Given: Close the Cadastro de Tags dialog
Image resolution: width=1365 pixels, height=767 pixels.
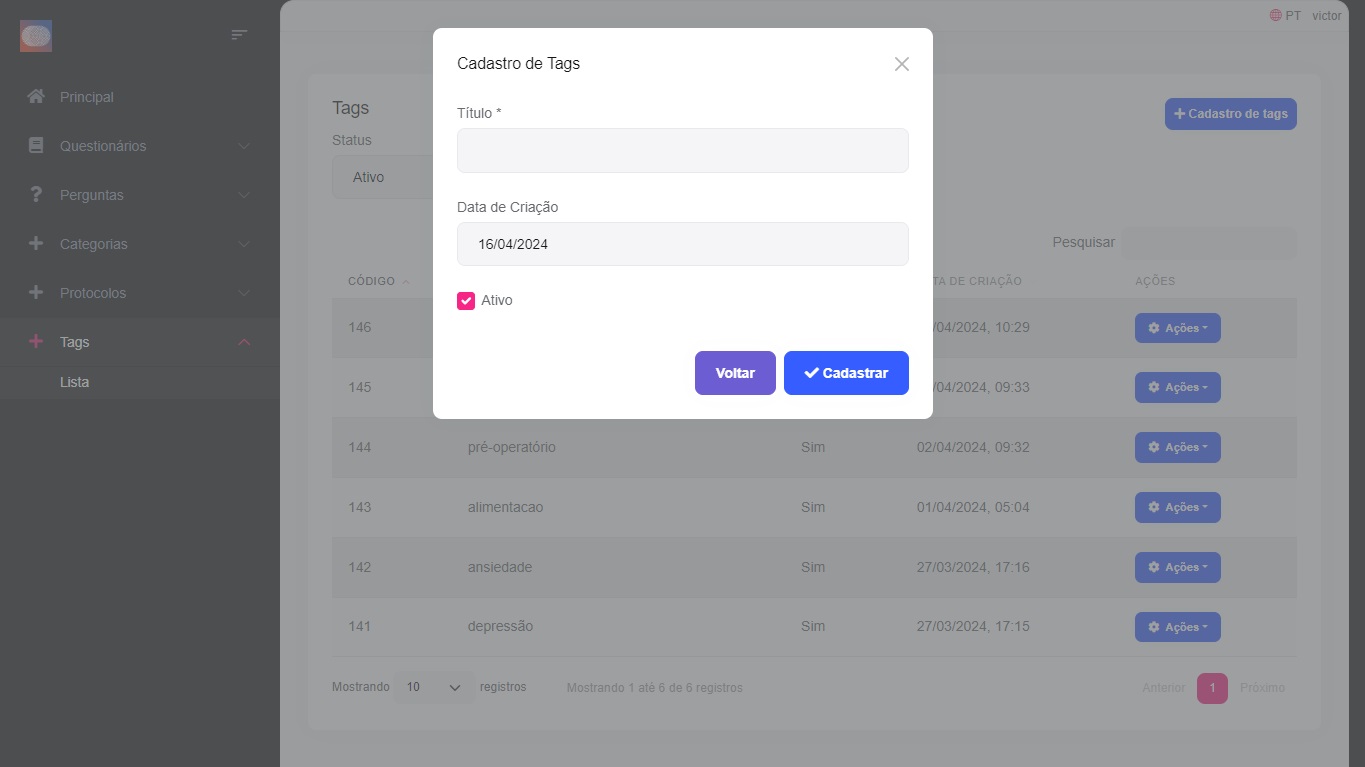Looking at the screenshot, I should click(901, 64).
